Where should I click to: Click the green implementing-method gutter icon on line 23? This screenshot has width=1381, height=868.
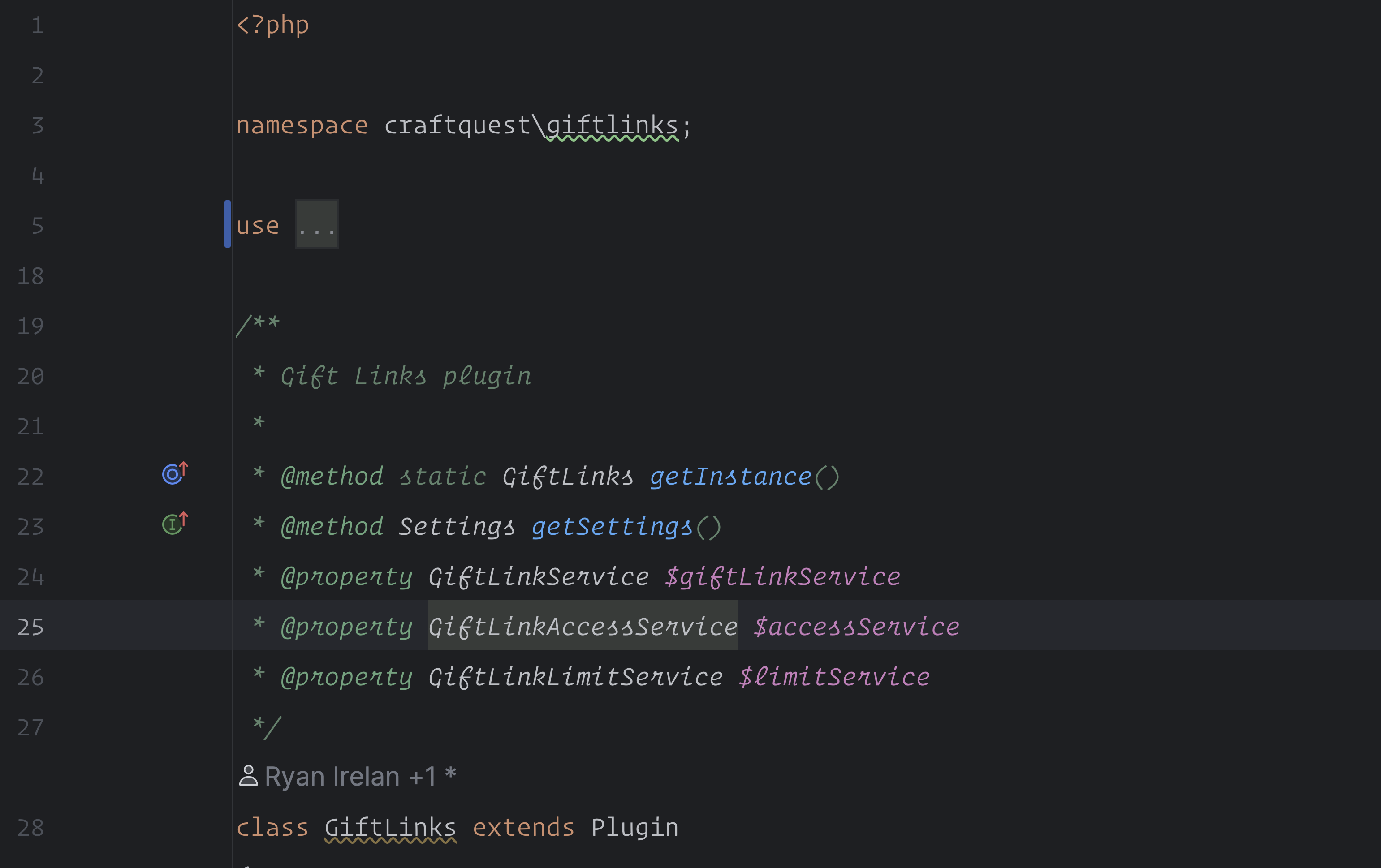tap(173, 524)
